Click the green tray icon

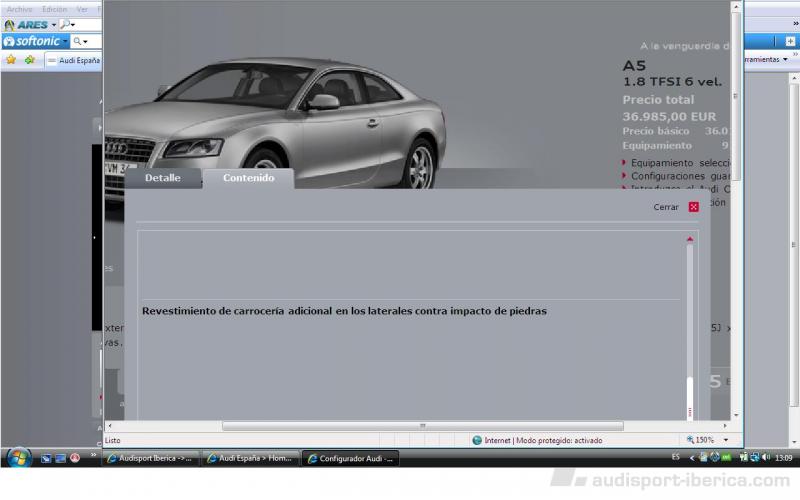pos(726,458)
